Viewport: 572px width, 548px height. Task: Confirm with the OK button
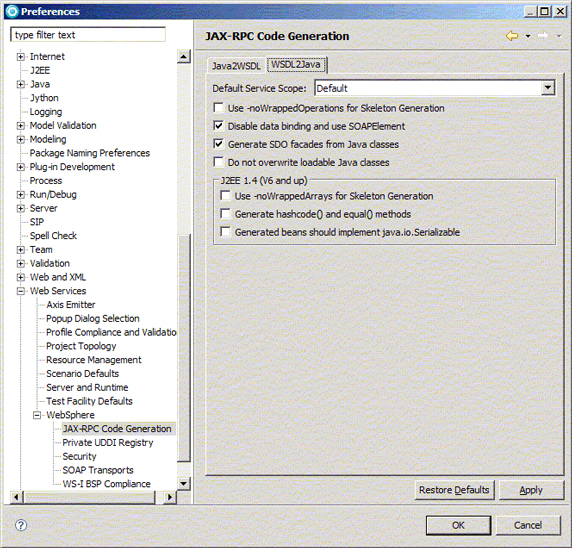(x=458, y=525)
